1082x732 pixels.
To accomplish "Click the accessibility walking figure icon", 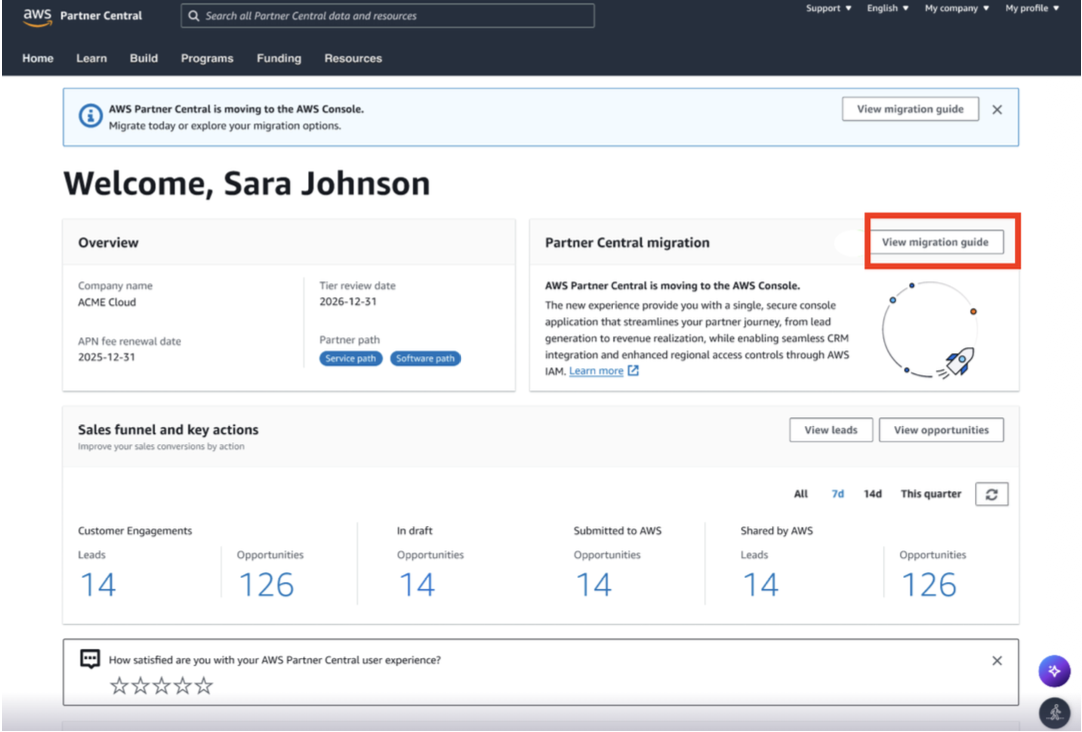I will tap(1054, 713).
